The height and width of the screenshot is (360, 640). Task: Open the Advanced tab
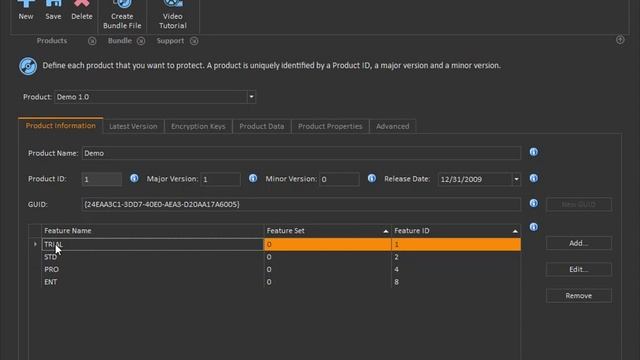(x=392, y=127)
